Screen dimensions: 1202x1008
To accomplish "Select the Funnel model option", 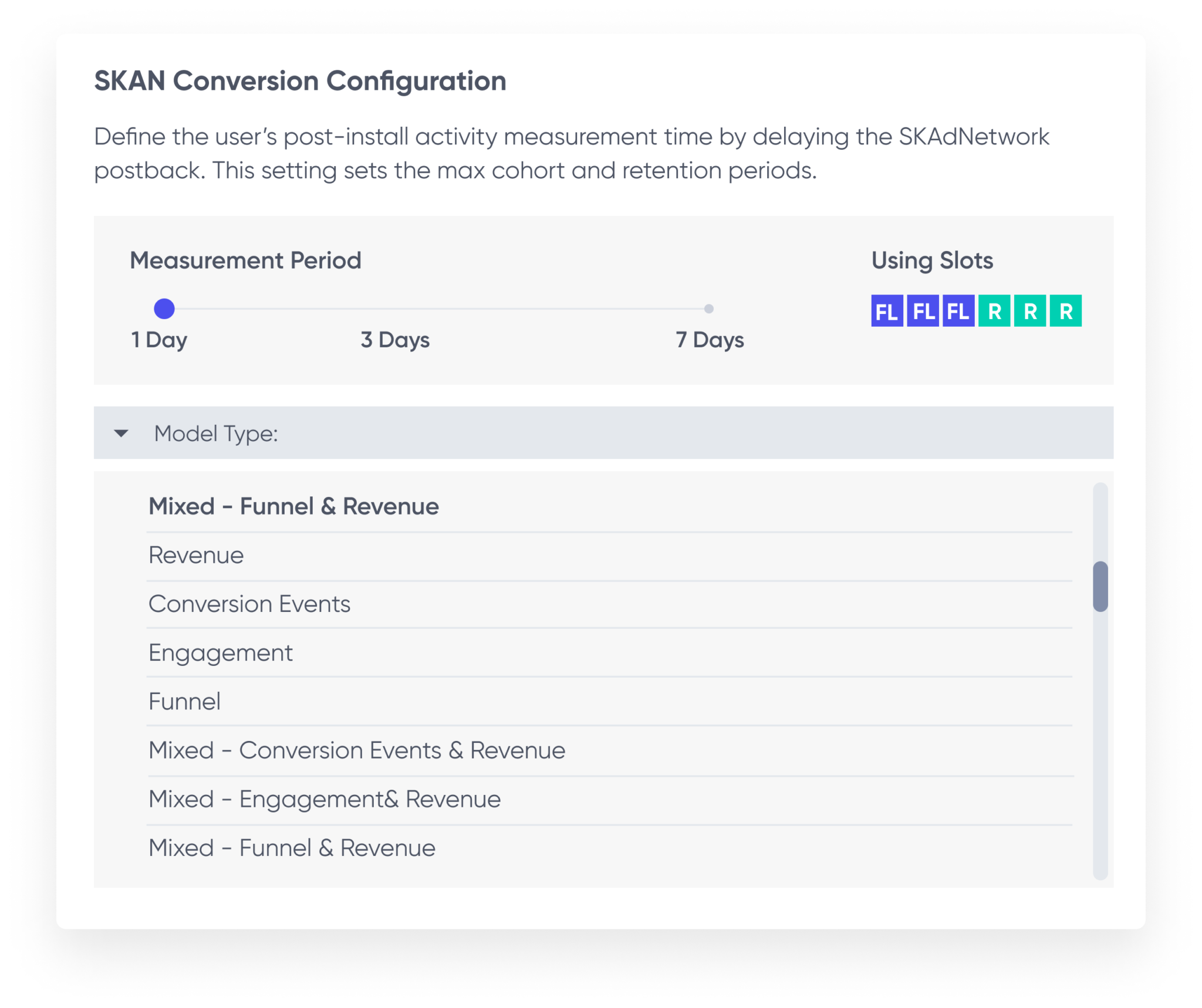I will pos(185,702).
